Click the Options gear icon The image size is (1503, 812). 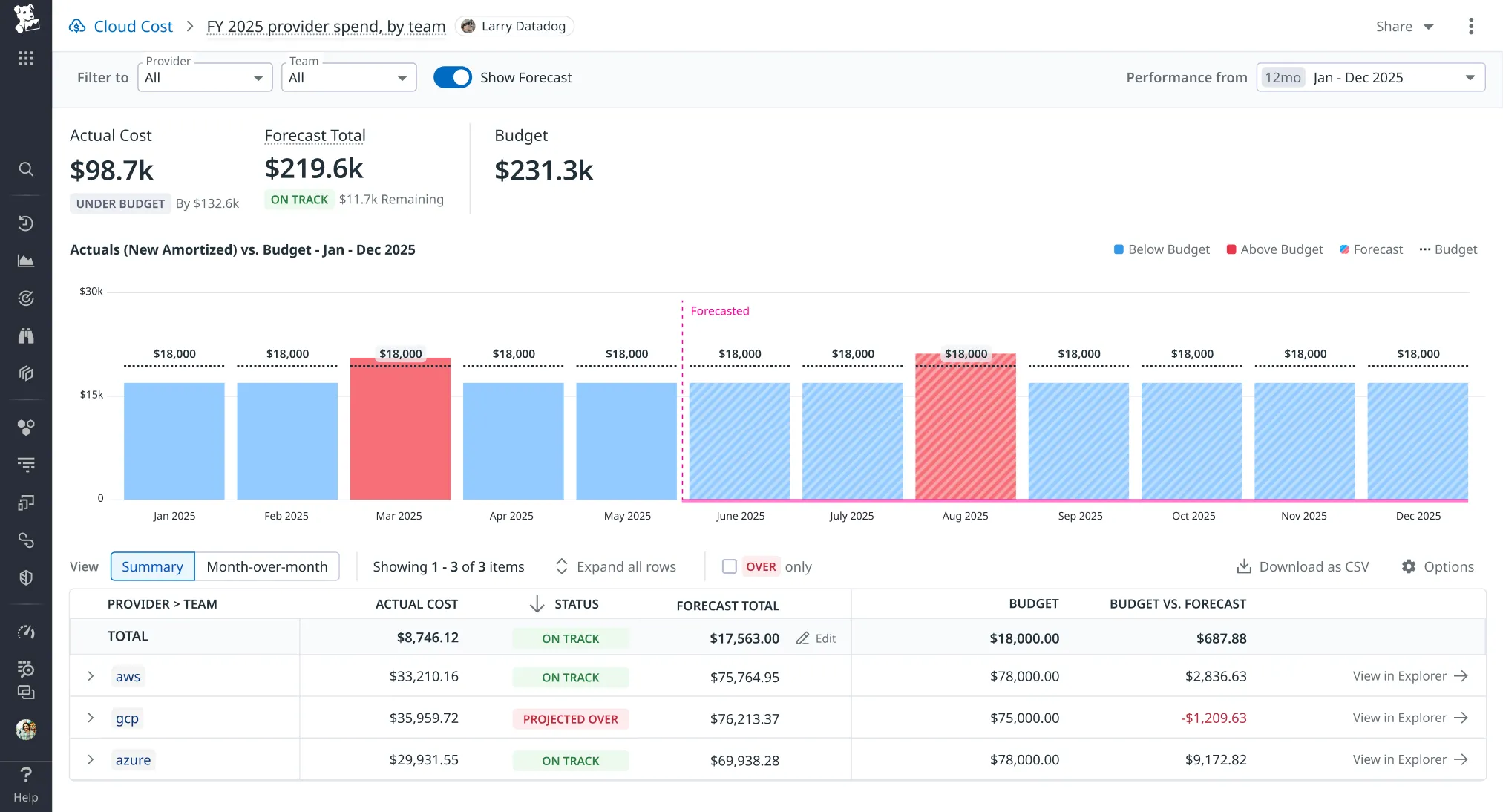pyautogui.click(x=1409, y=567)
